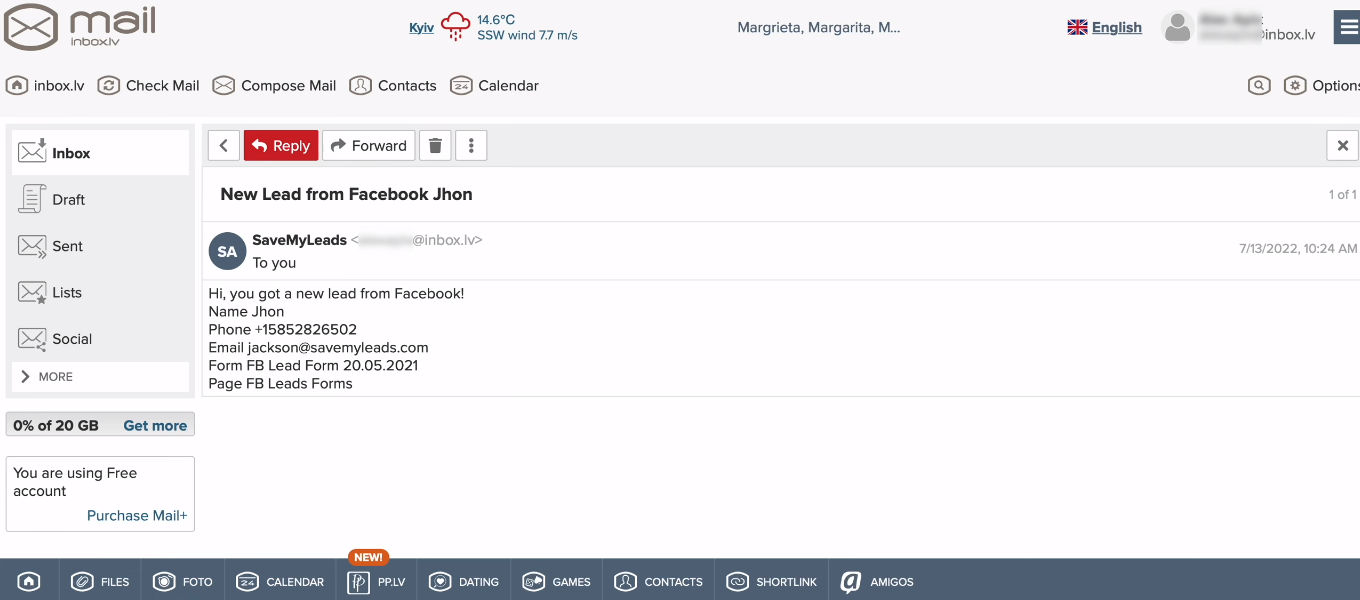Click the email jackson@savemyleads.com
Screen dimensions: 1360x600
pyautogui.click(x=338, y=348)
